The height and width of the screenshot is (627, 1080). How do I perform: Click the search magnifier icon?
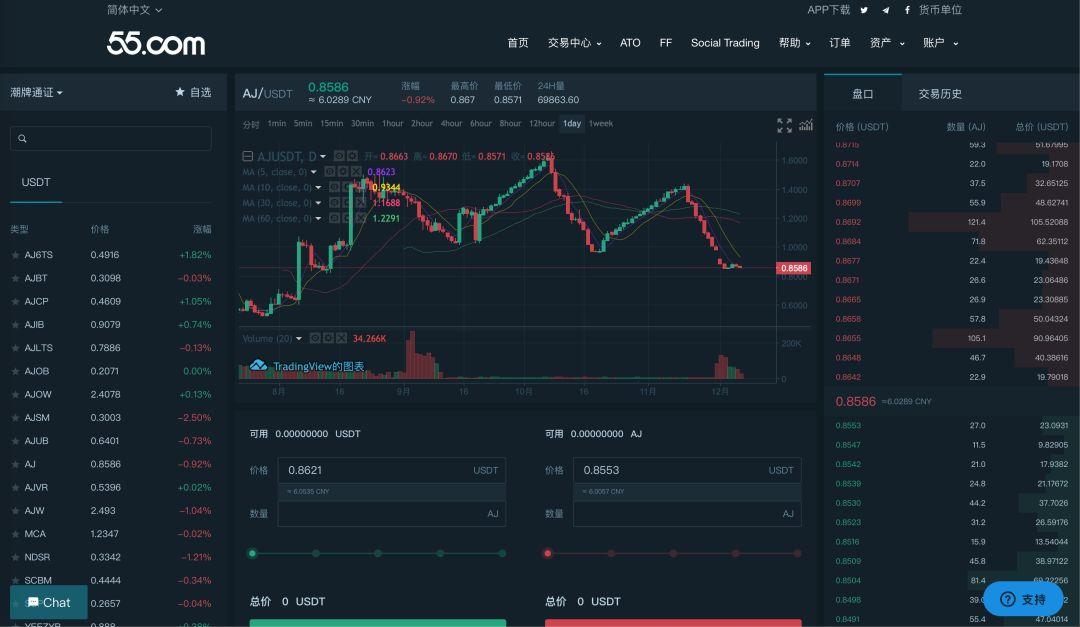(x=23, y=139)
